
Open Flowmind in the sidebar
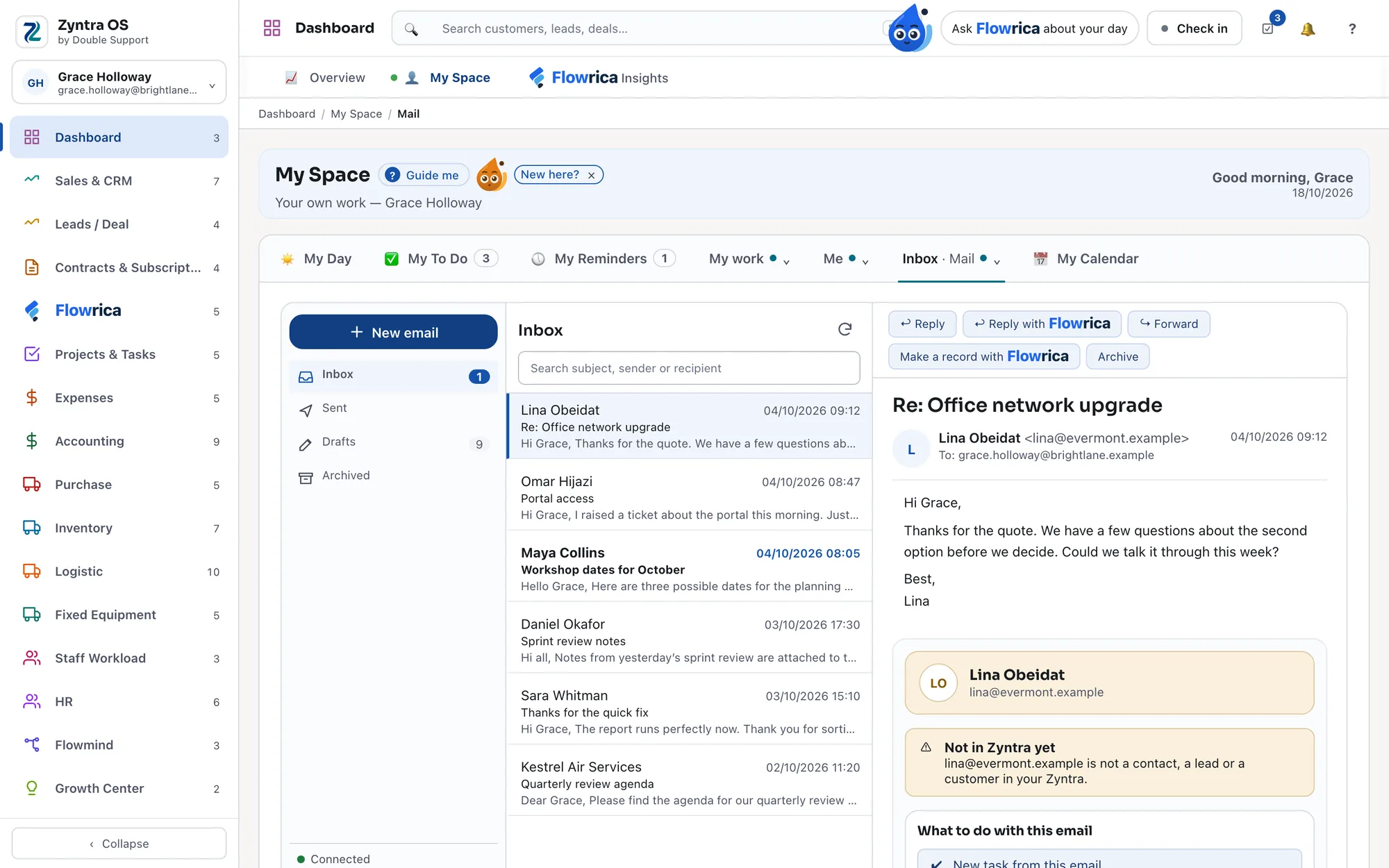pyautogui.click(x=119, y=744)
